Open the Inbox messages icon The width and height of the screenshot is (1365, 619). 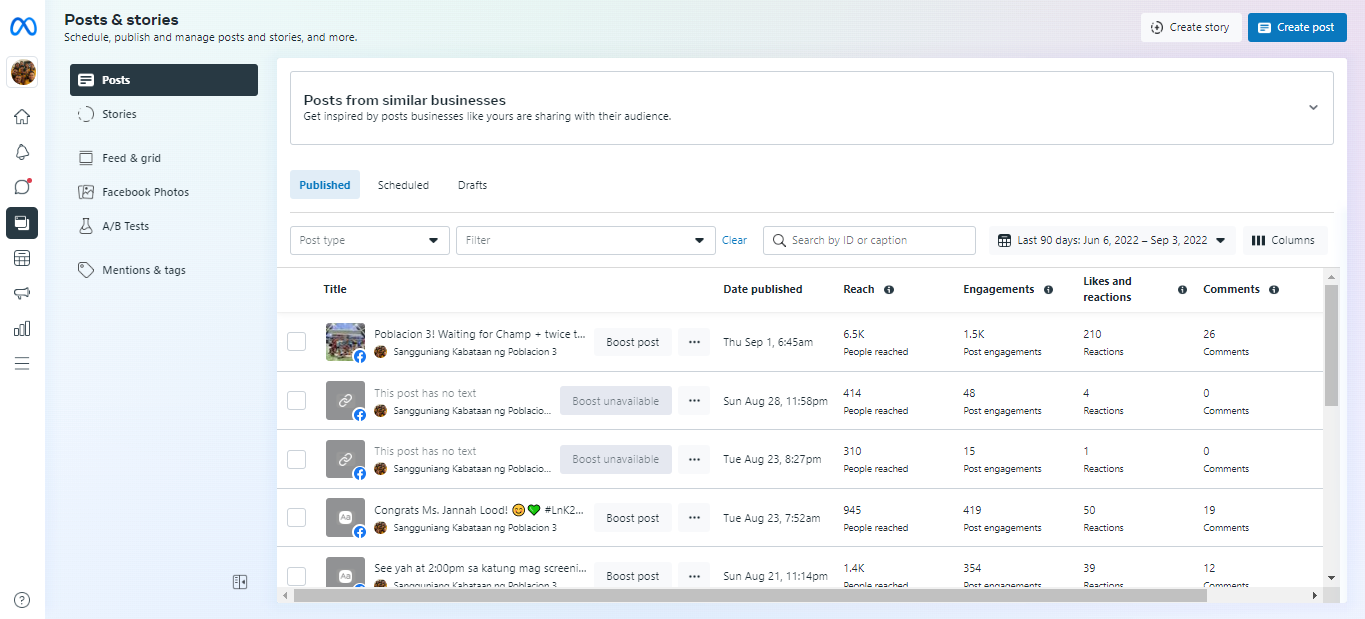(22, 187)
